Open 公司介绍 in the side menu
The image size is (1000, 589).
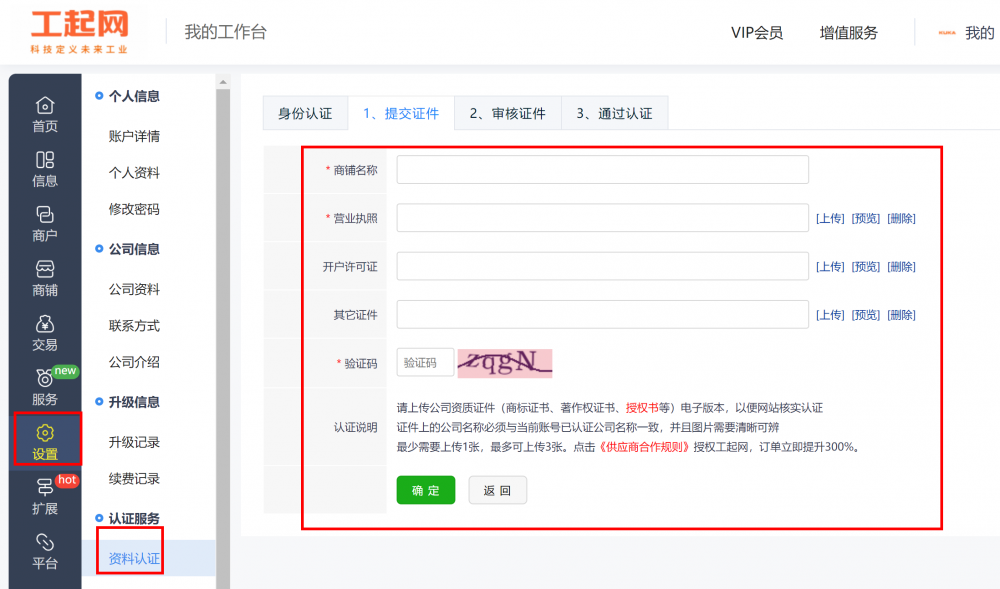click(x=134, y=362)
